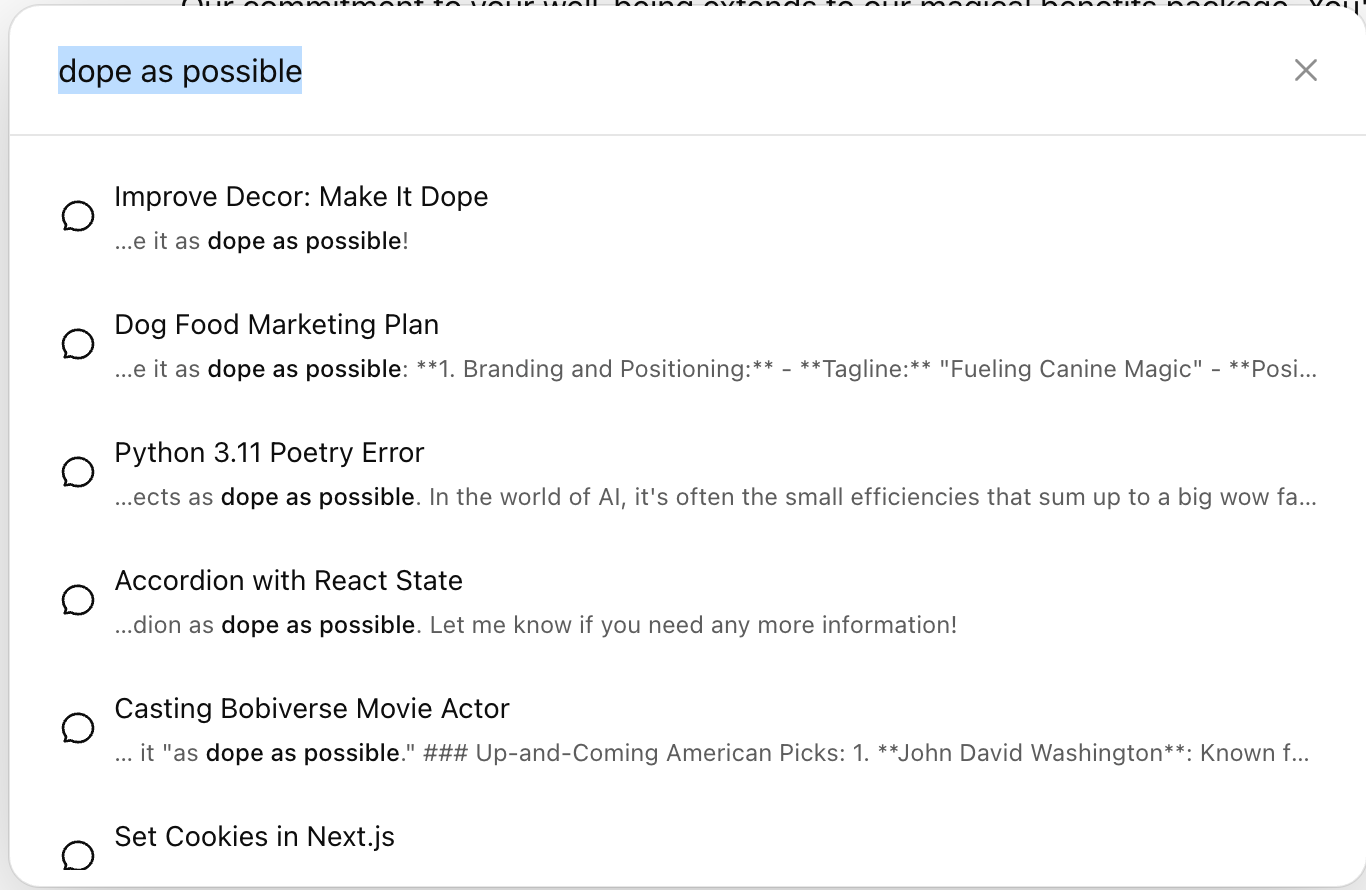The width and height of the screenshot is (1366, 890).
Task: Open the Accordion with React State conversation
Action: pos(289,580)
